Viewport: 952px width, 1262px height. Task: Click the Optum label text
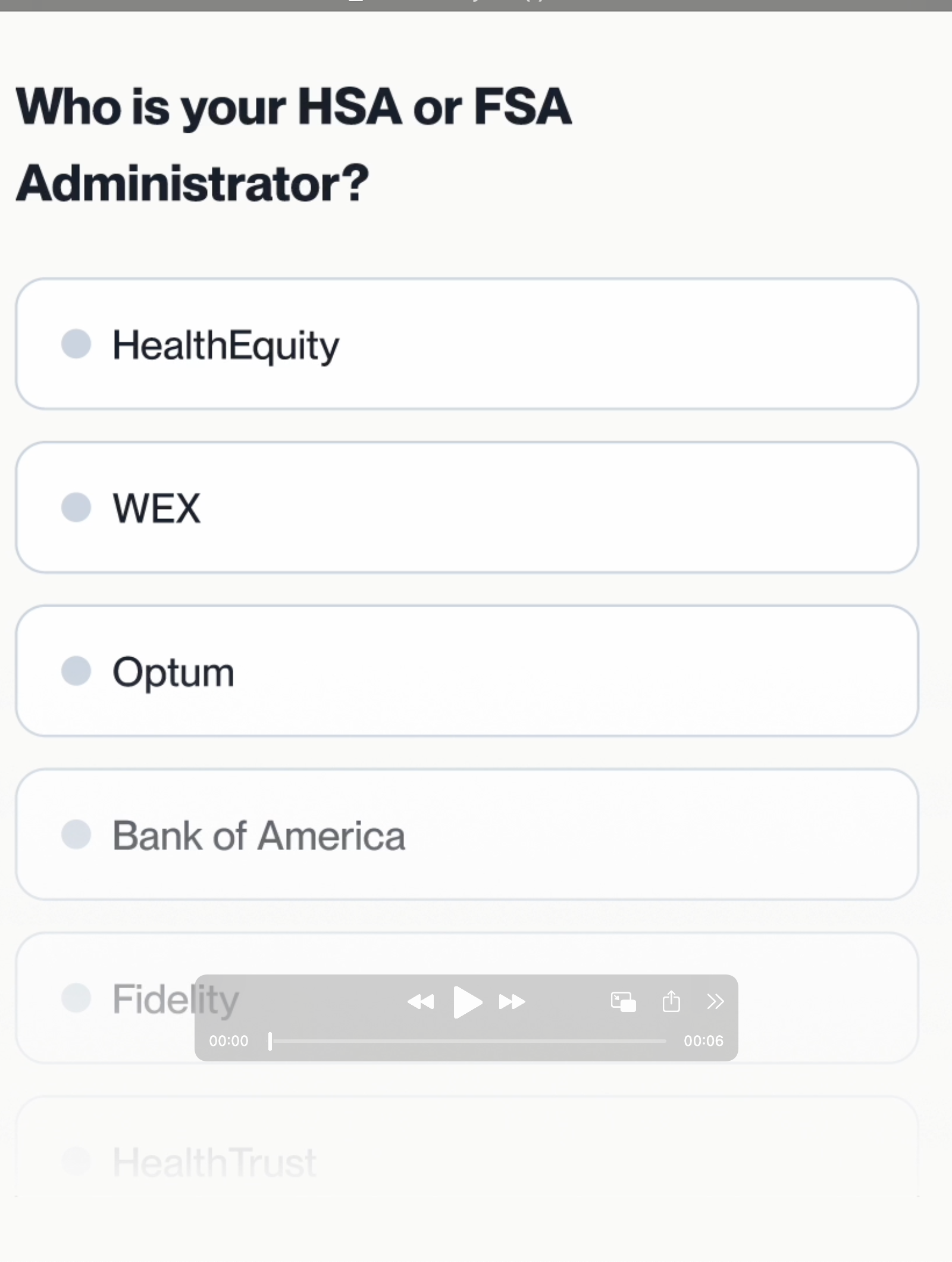(x=173, y=673)
